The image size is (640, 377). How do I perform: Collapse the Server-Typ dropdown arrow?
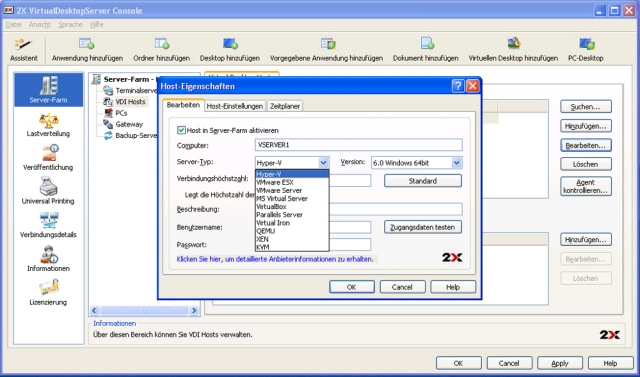pos(323,163)
